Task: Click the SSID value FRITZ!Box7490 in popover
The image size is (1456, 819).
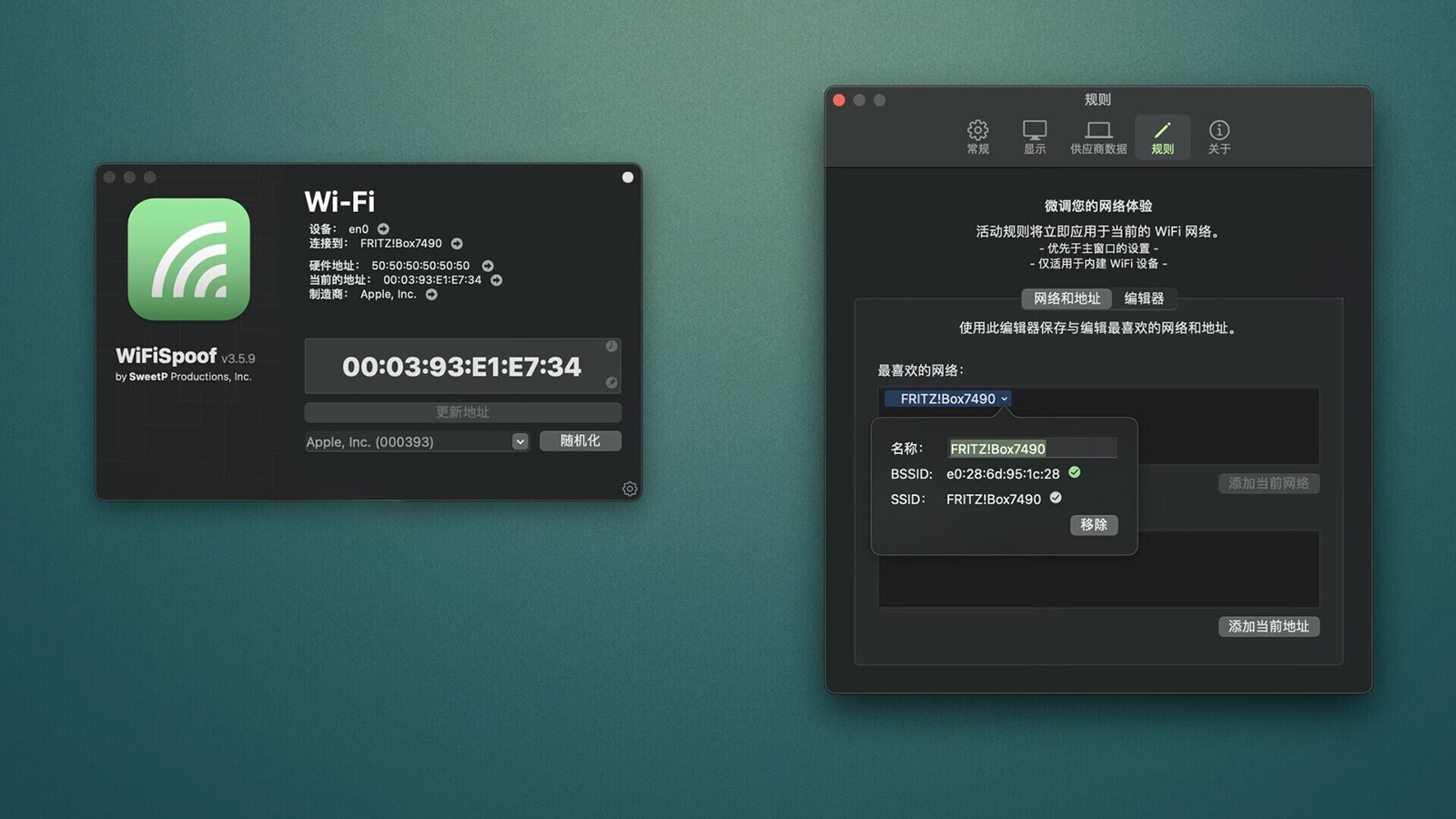Action: pos(994,500)
